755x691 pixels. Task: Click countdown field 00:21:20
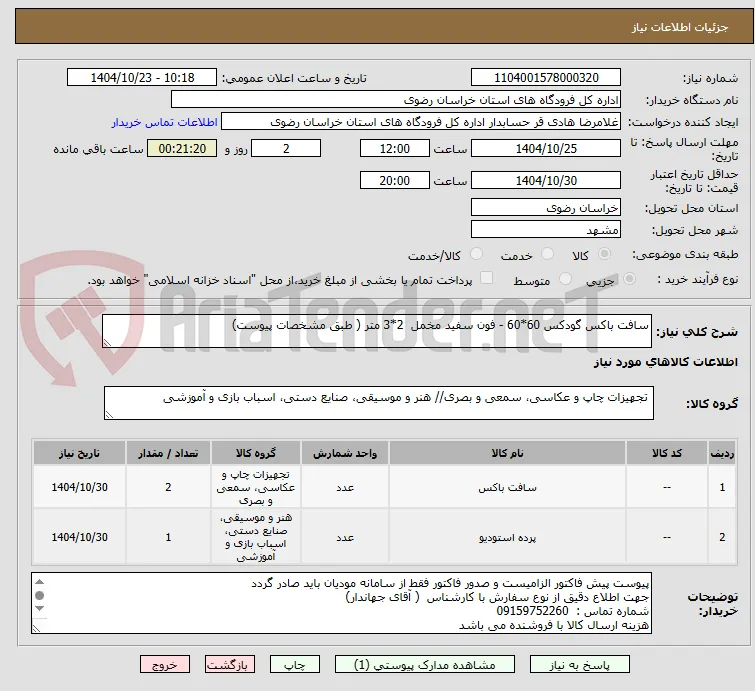(182, 148)
